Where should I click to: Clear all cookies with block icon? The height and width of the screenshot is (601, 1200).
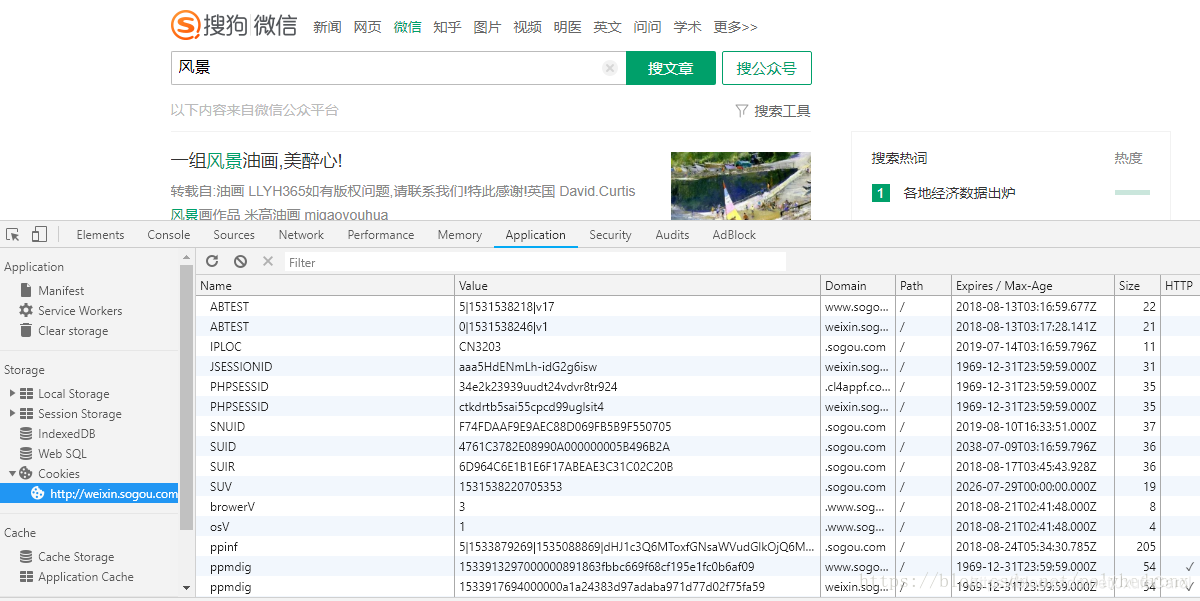[x=240, y=262]
